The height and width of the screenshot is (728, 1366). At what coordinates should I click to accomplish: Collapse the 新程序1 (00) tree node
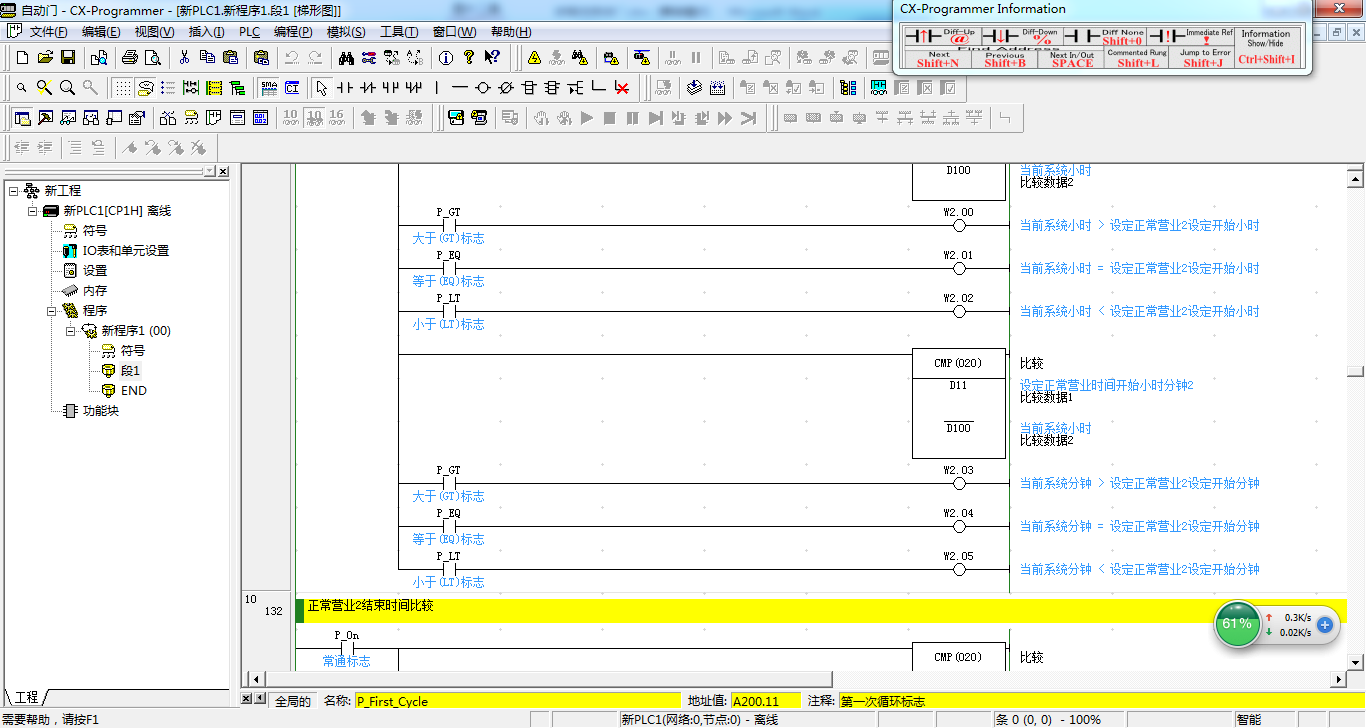pyautogui.click(x=70, y=330)
